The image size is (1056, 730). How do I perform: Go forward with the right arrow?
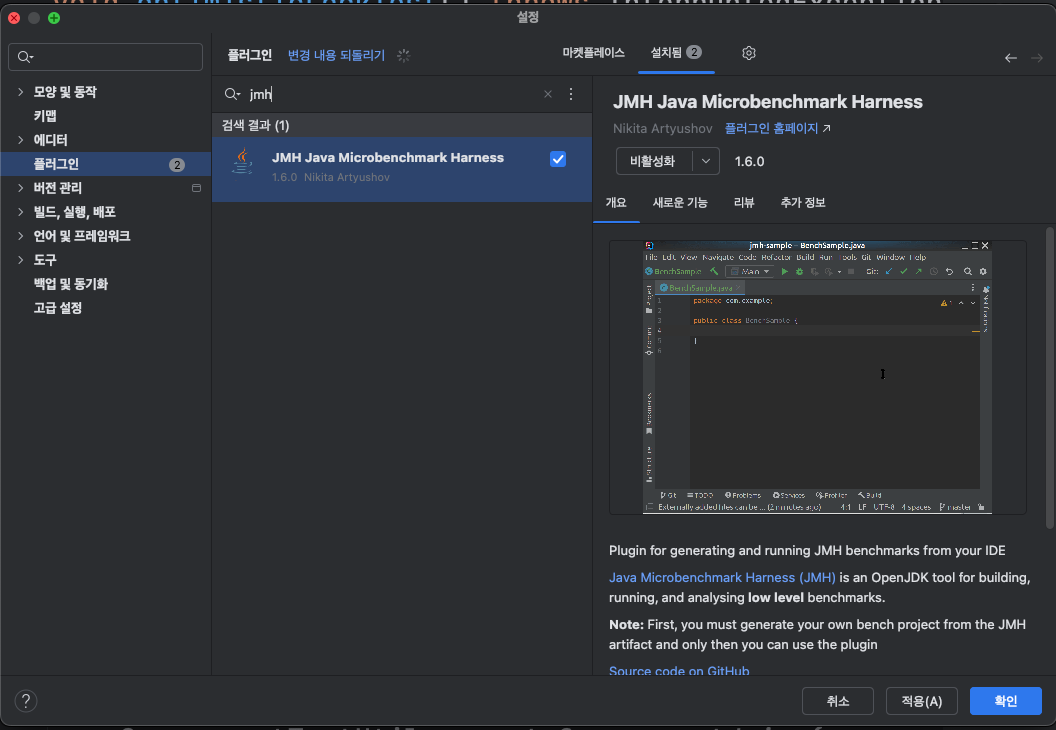pos(1036,58)
